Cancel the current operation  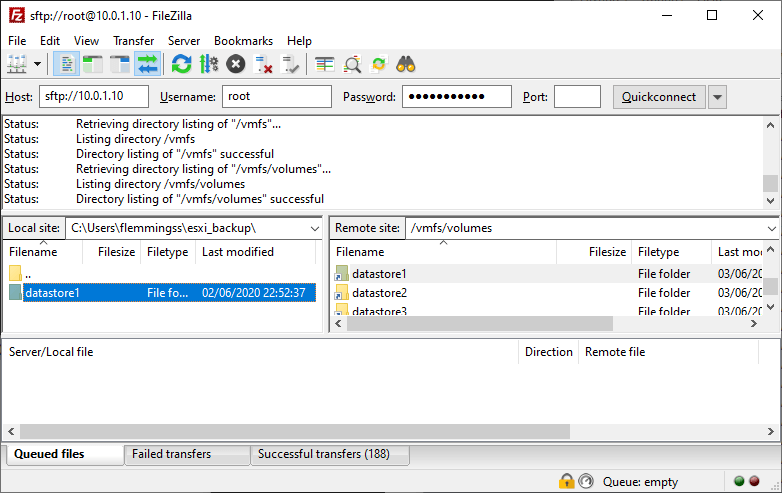(x=235, y=64)
